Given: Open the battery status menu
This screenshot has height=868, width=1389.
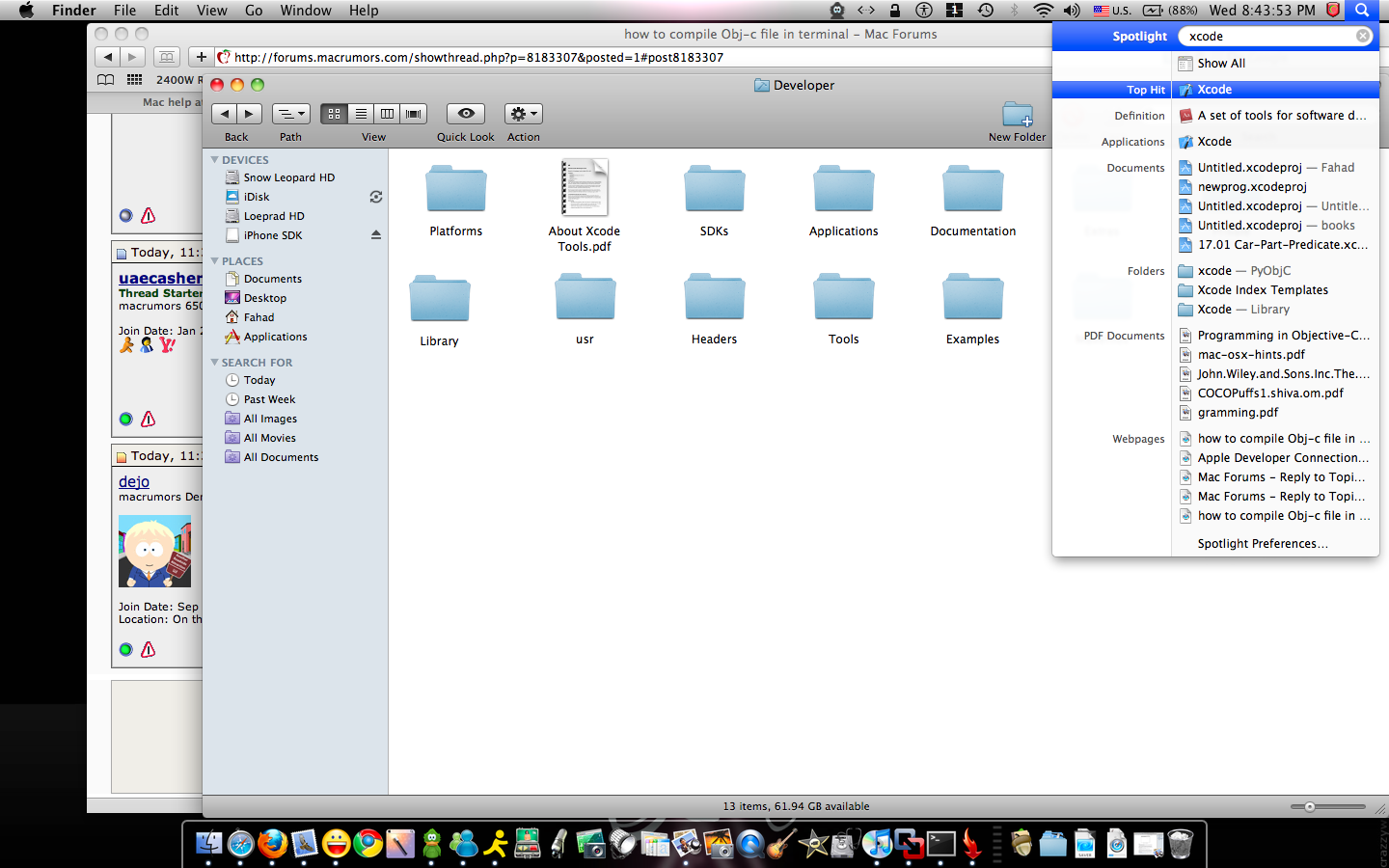Looking at the screenshot, I should (1170, 10).
